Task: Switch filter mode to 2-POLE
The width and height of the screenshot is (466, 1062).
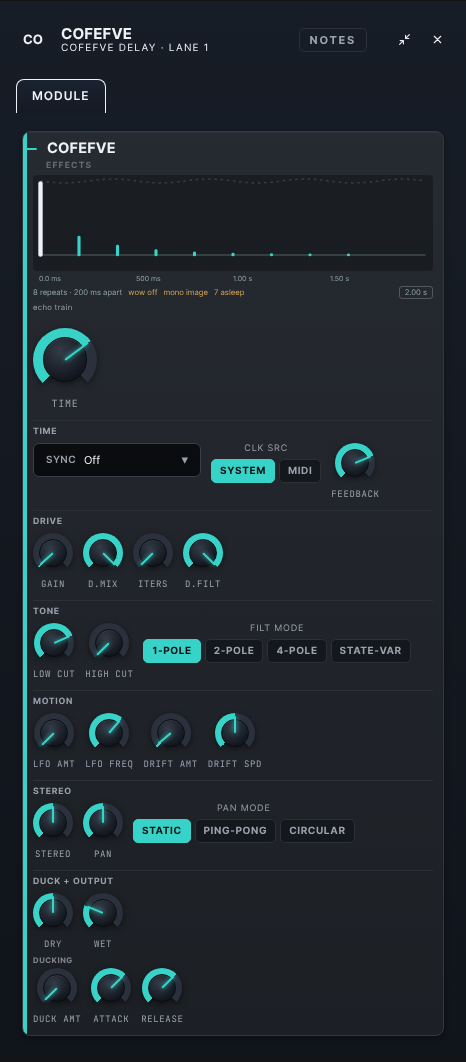Action: [234, 651]
